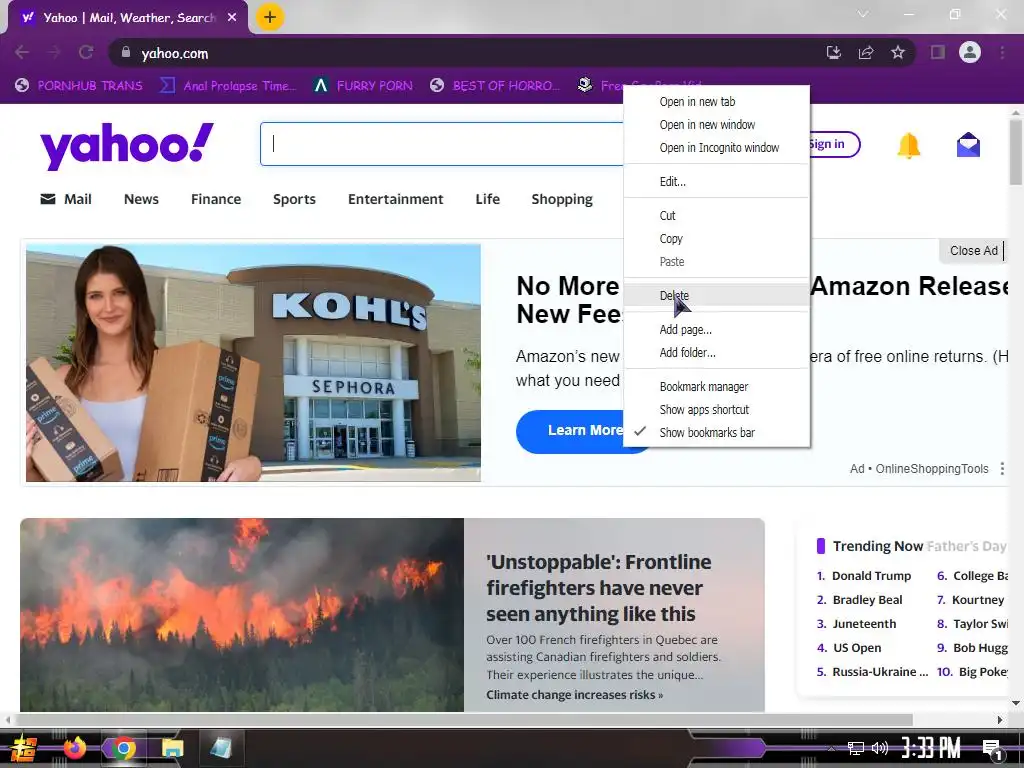Open File Explorer from the taskbar
The width and height of the screenshot is (1024, 768).
click(172, 748)
